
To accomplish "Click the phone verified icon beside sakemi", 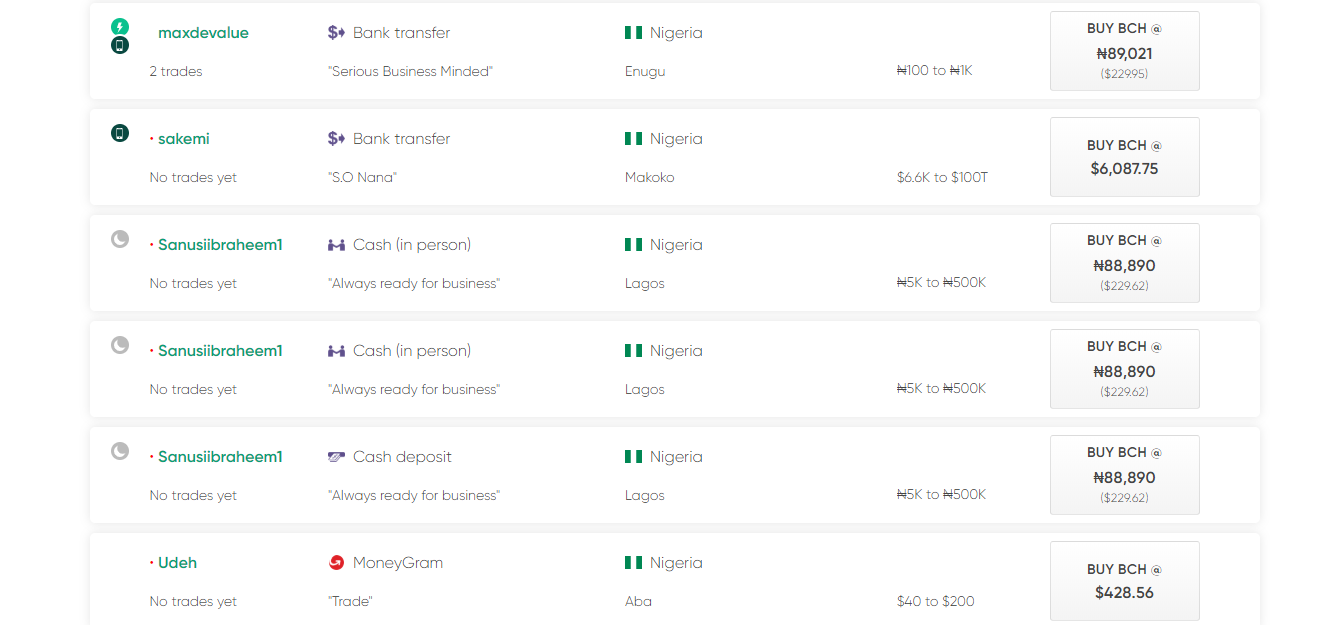I will point(120,133).
